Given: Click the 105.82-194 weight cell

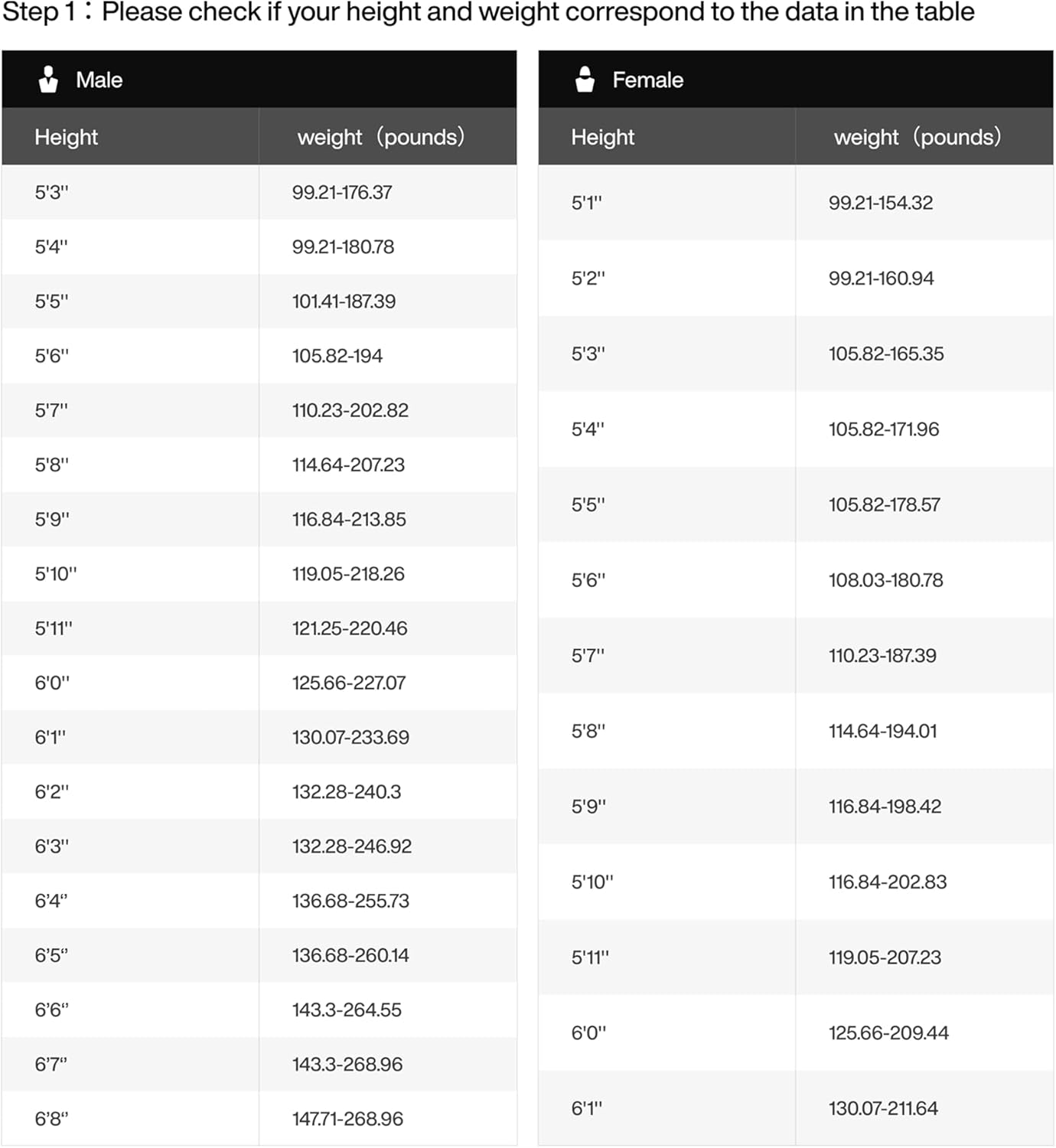Looking at the screenshot, I should 337,356.
